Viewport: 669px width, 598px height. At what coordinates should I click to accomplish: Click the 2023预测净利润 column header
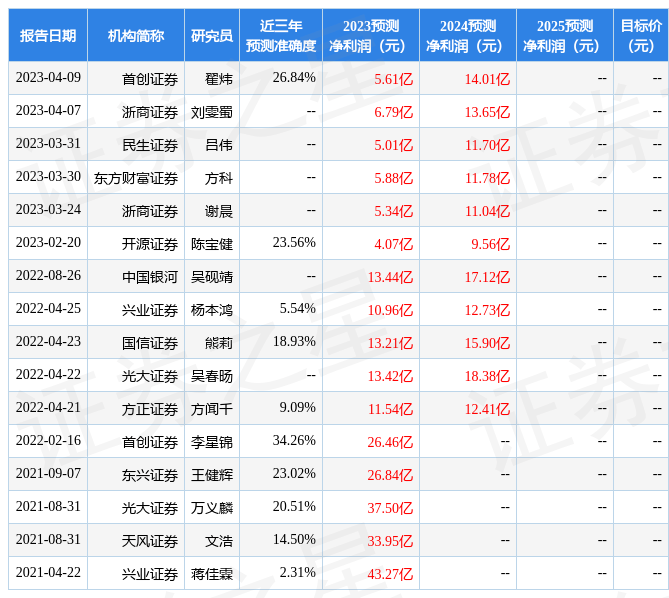371,35
